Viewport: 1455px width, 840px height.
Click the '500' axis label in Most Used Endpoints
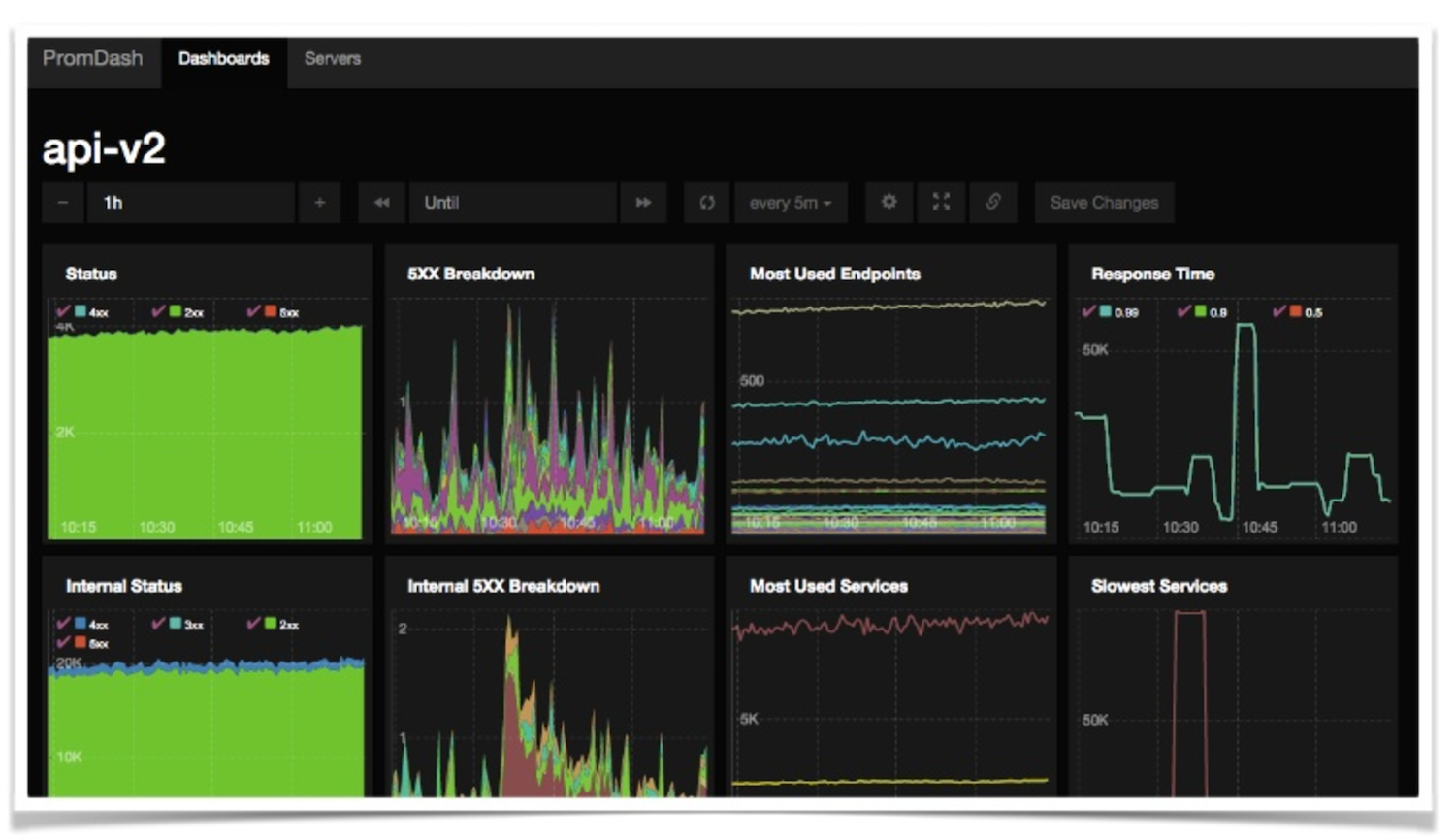point(752,380)
